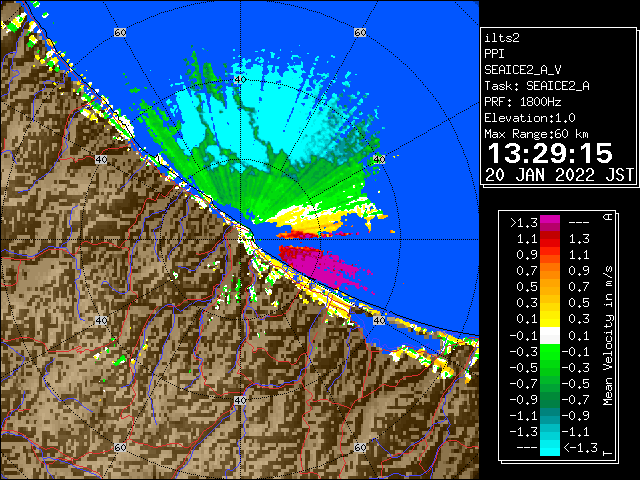Click the '60' range label at lower right
This screenshot has height=480, width=640.
tap(360, 447)
